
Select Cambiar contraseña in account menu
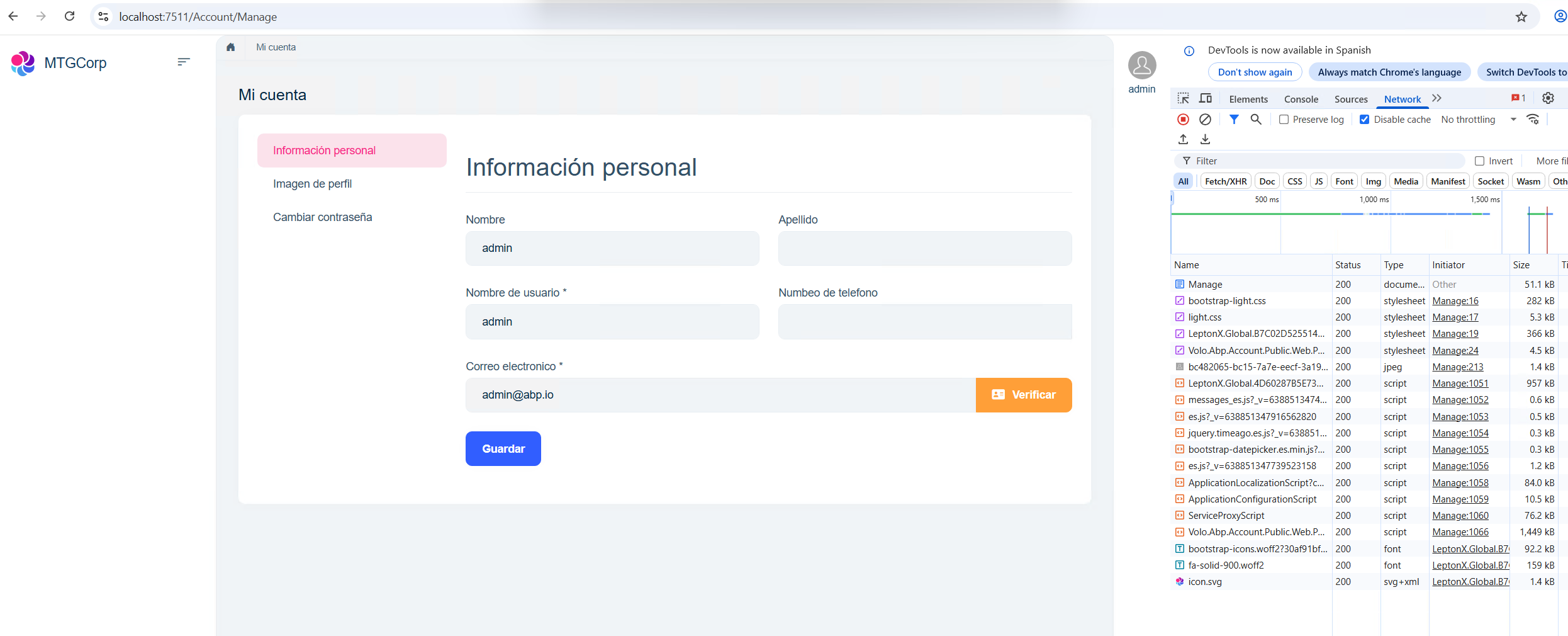pyautogui.click(x=322, y=217)
